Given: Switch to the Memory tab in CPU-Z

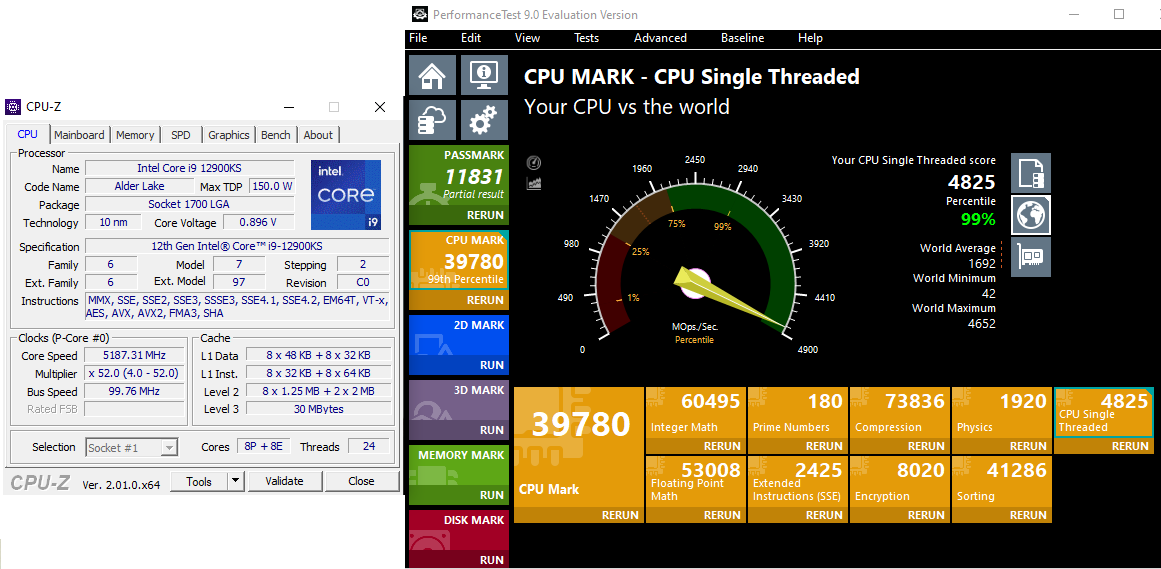Looking at the screenshot, I should click(135, 135).
